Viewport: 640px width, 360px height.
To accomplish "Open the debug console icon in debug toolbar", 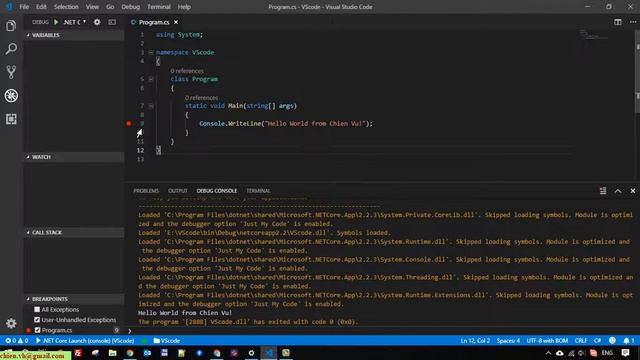I will pyautogui.click(x=112, y=22).
